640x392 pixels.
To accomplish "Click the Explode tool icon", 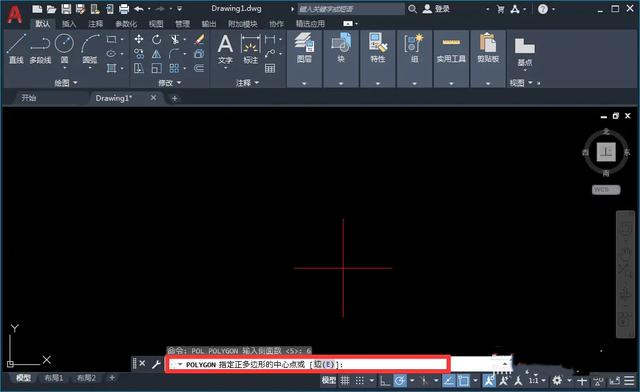I will click(x=199, y=53).
